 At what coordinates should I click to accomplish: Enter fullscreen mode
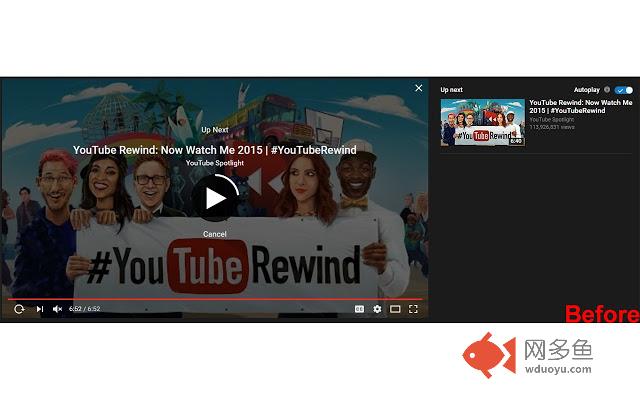coord(413,309)
